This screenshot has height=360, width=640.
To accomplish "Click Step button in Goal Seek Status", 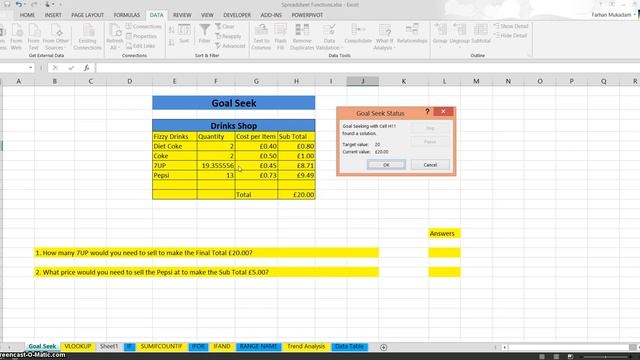I will point(430,128).
